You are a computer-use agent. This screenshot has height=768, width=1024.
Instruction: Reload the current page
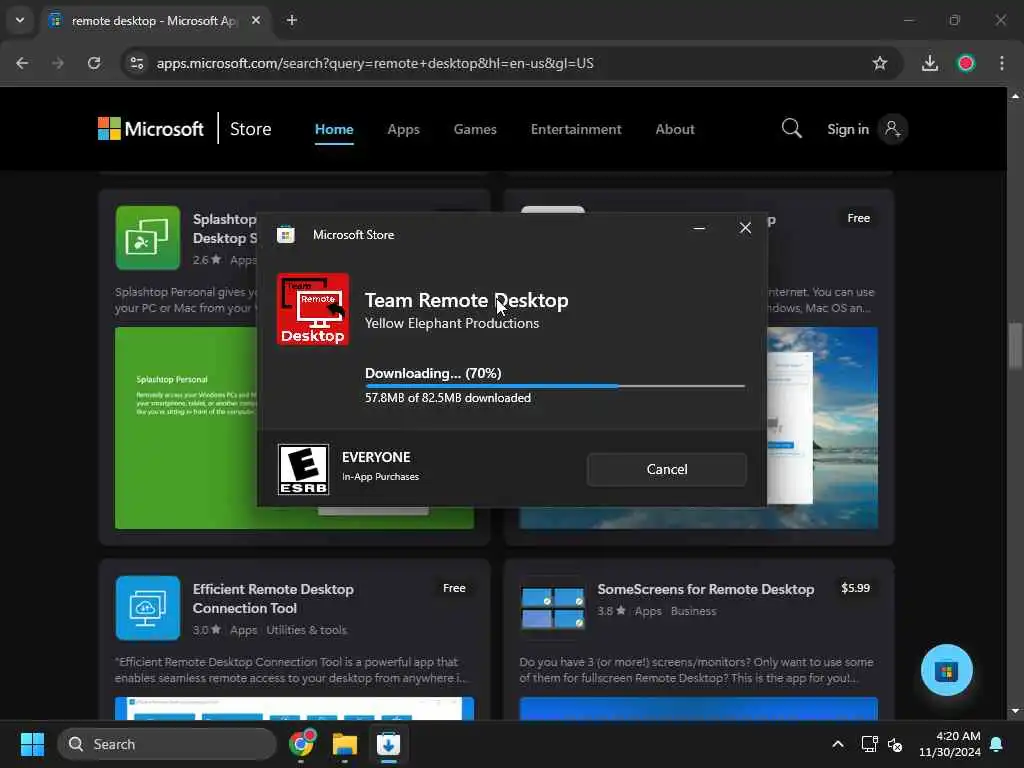[94, 63]
